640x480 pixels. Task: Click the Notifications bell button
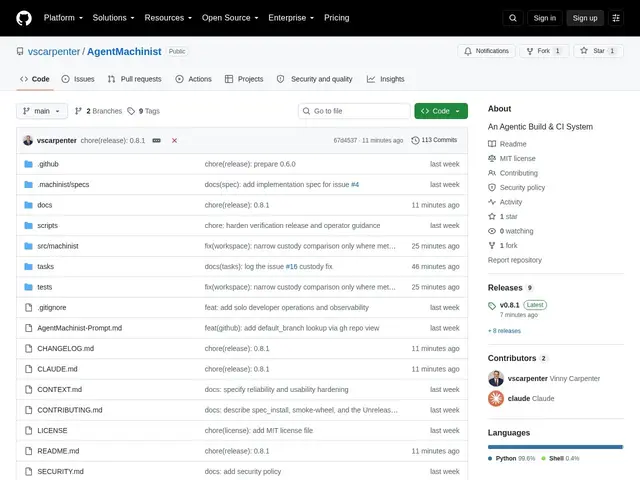486,51
